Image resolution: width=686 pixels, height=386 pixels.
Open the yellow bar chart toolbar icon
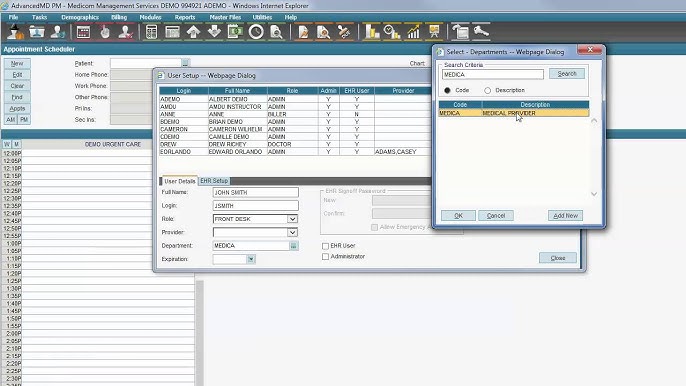click(371, 32)
